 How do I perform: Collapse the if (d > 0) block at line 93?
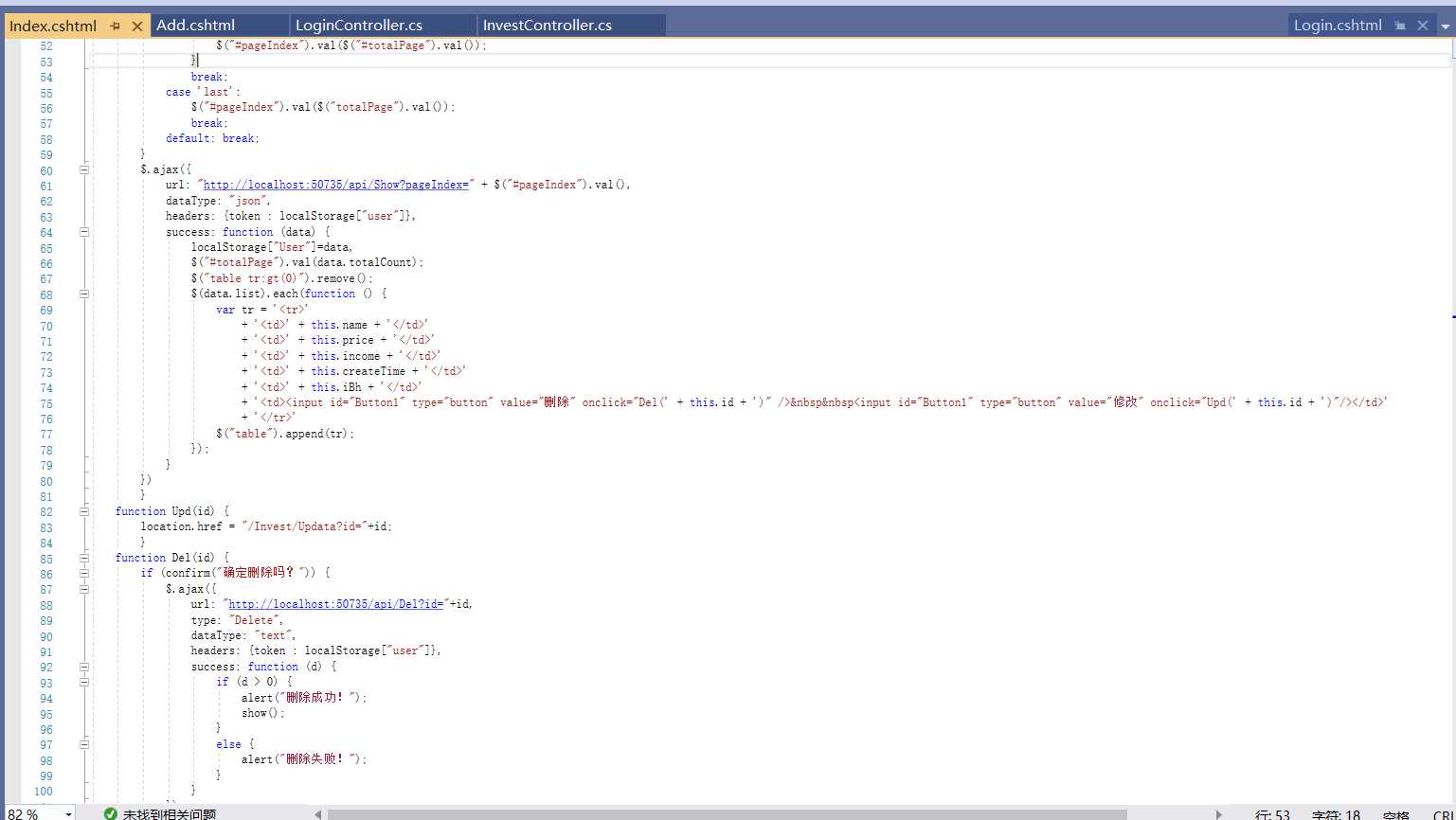84,682
